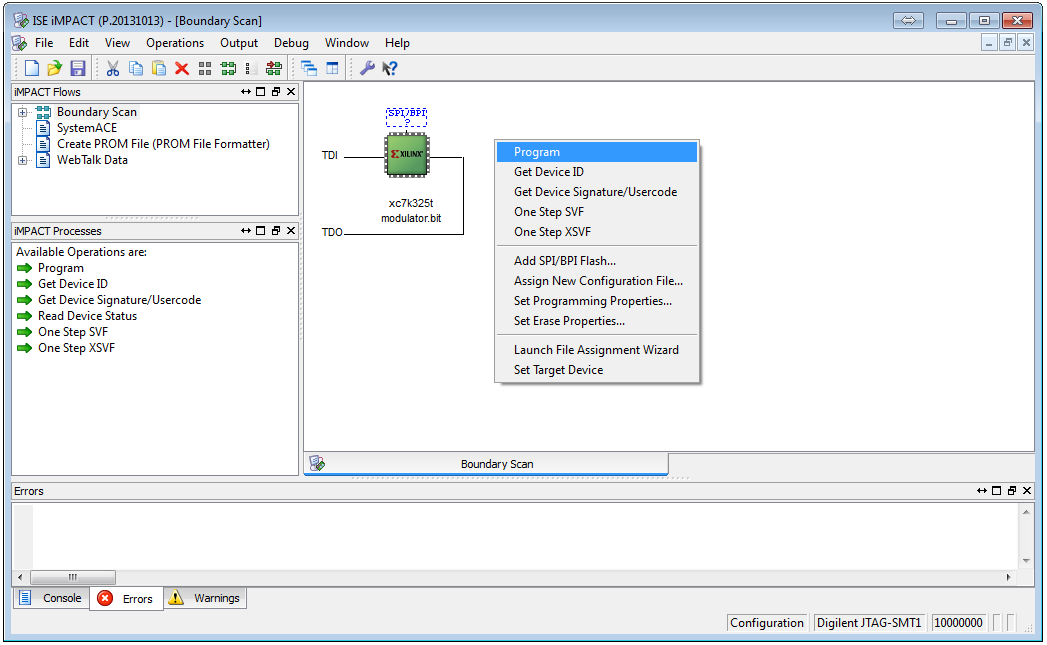Choose Get Device ID in context menu

pos(597,172)
